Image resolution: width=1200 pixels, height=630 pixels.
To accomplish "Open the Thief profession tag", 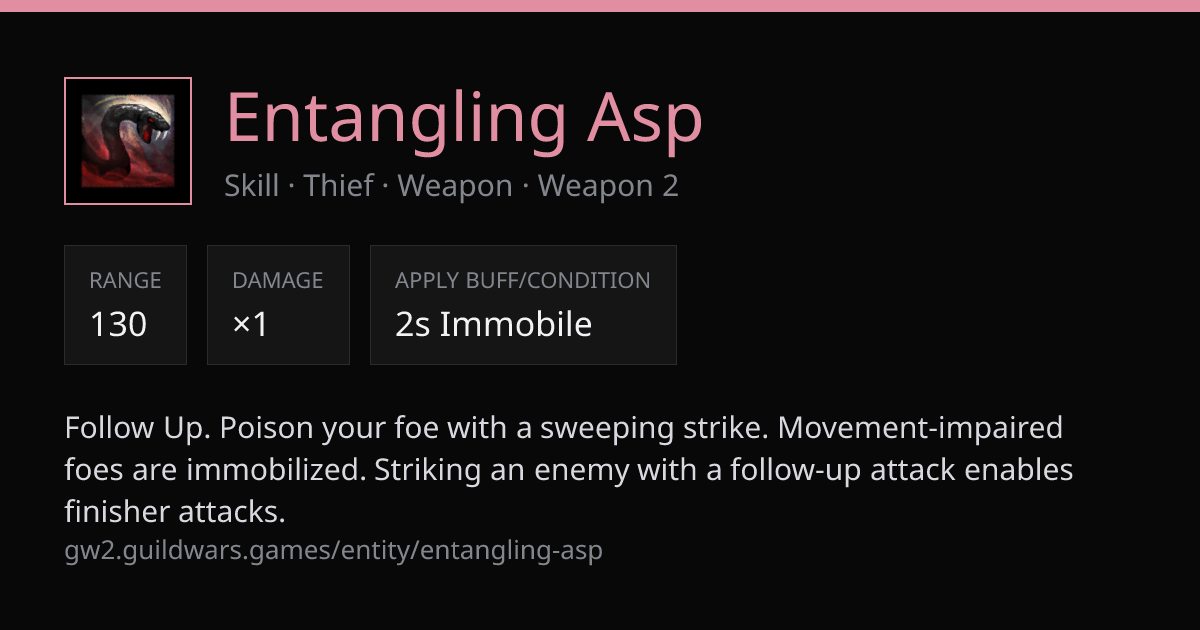I will click(x=338, y=186).
